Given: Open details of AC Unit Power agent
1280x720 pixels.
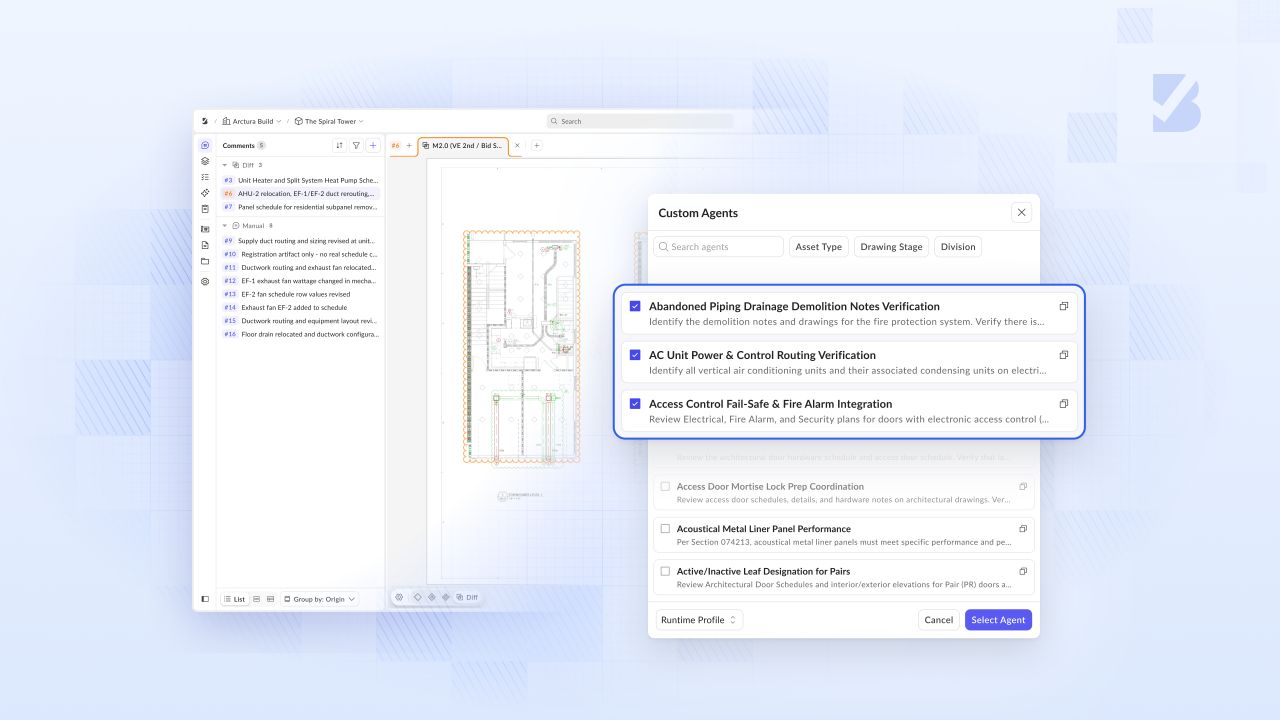Looking at the screenshot, I should click(x=1064, y=355).
